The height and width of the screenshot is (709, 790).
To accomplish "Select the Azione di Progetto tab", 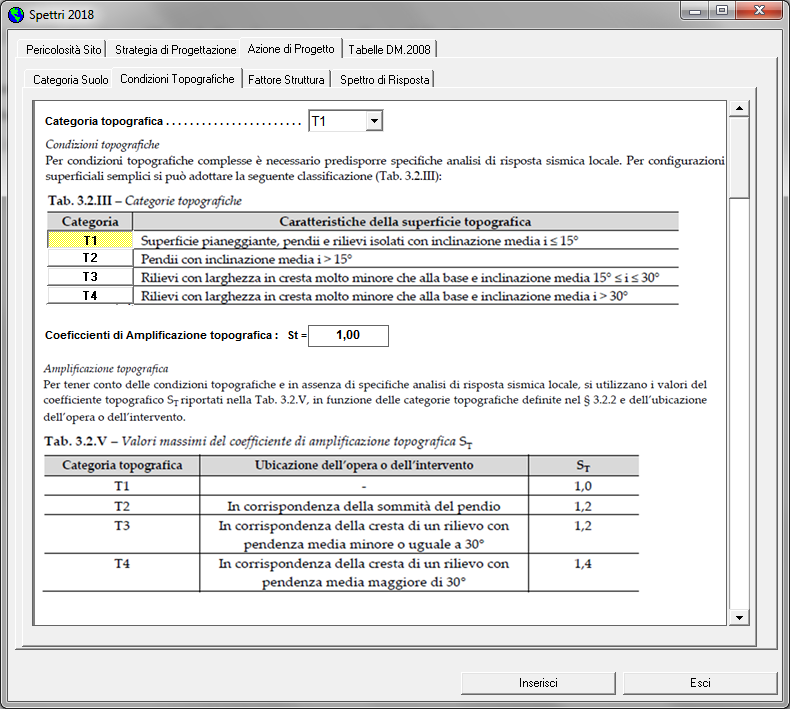I will (x=291, y=49).
